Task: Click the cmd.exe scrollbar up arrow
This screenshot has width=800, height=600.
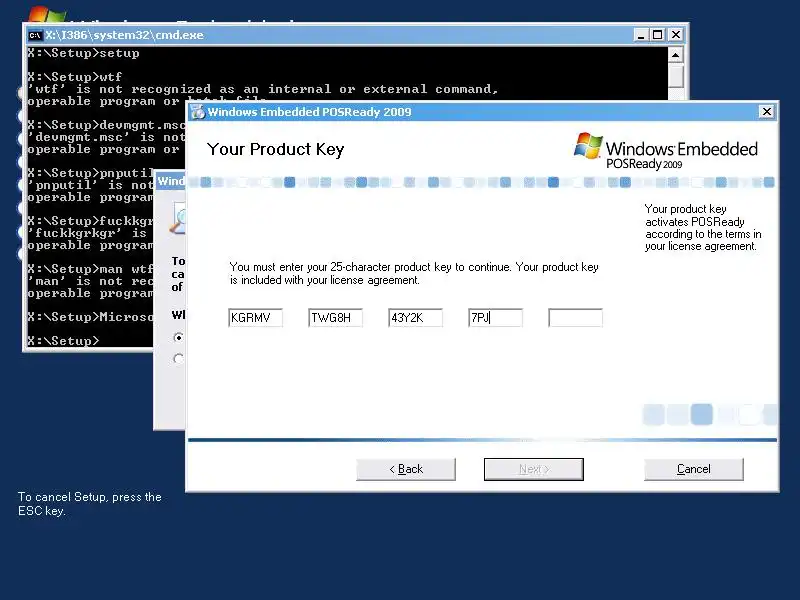Action: 676,55
